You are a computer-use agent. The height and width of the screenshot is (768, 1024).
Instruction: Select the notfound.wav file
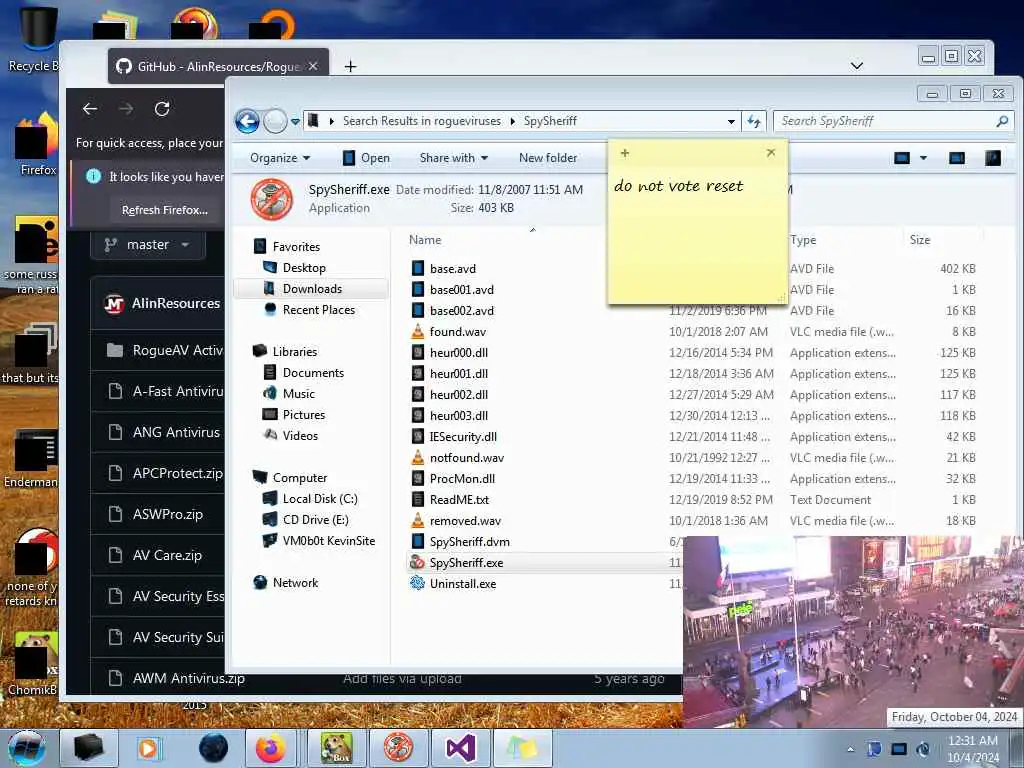(x=466, y=457)
